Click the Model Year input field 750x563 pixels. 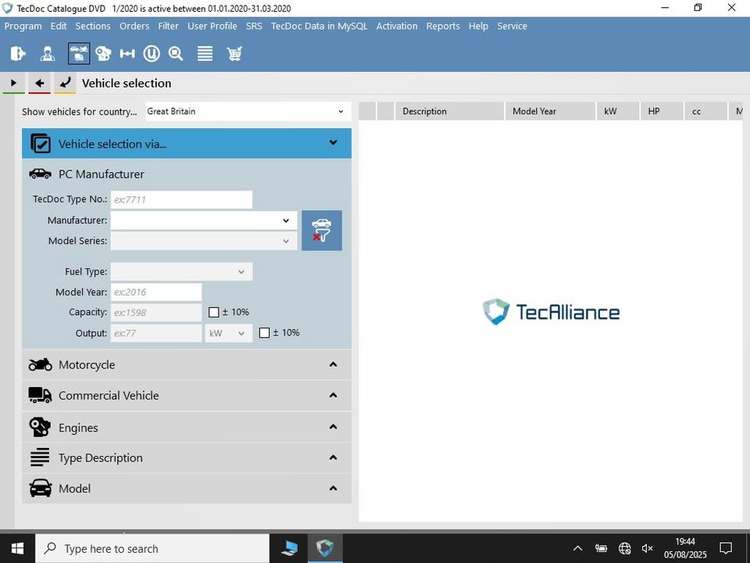(x=156, y=292)
